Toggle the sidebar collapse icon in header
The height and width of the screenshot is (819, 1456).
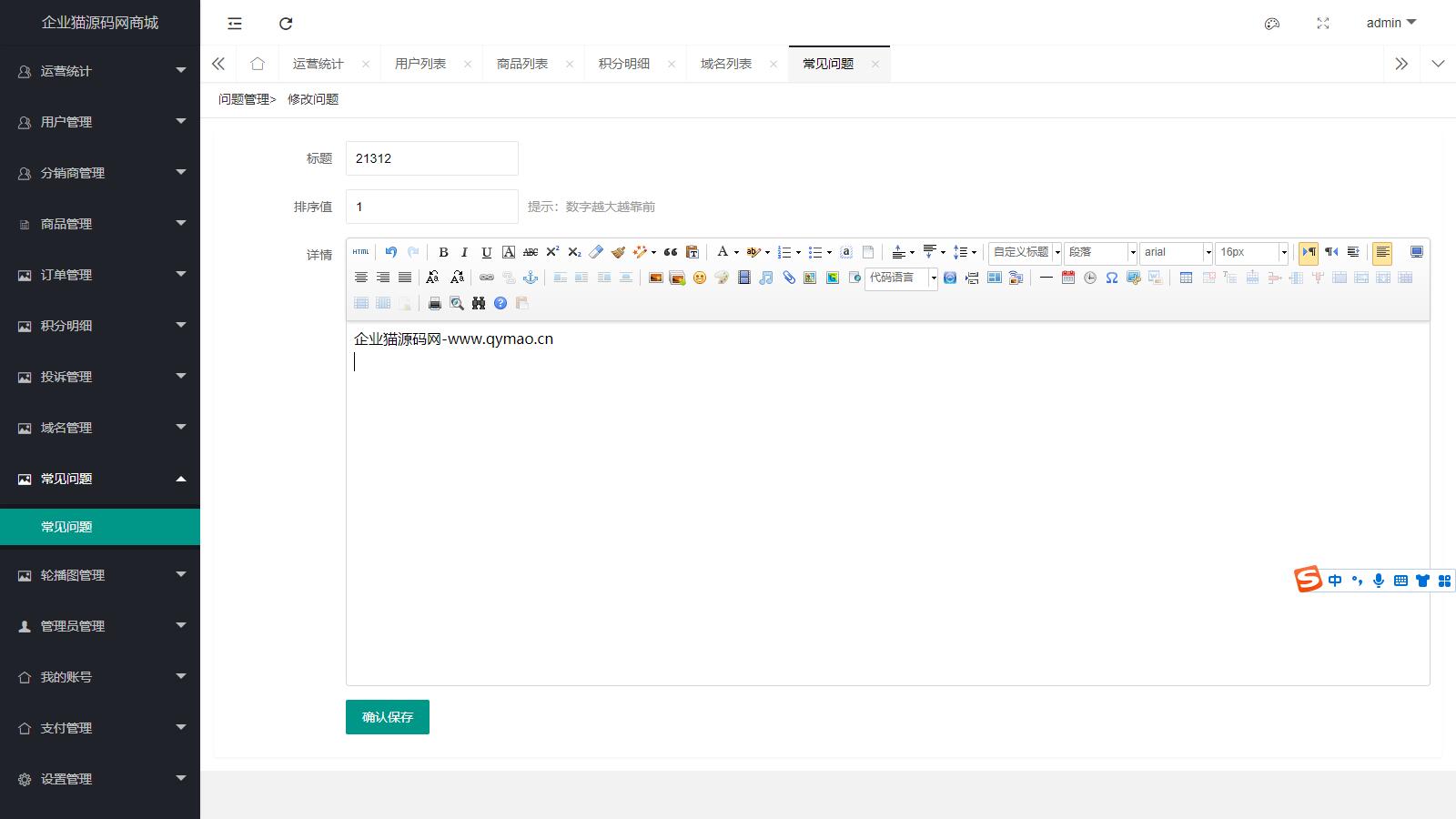235,24
